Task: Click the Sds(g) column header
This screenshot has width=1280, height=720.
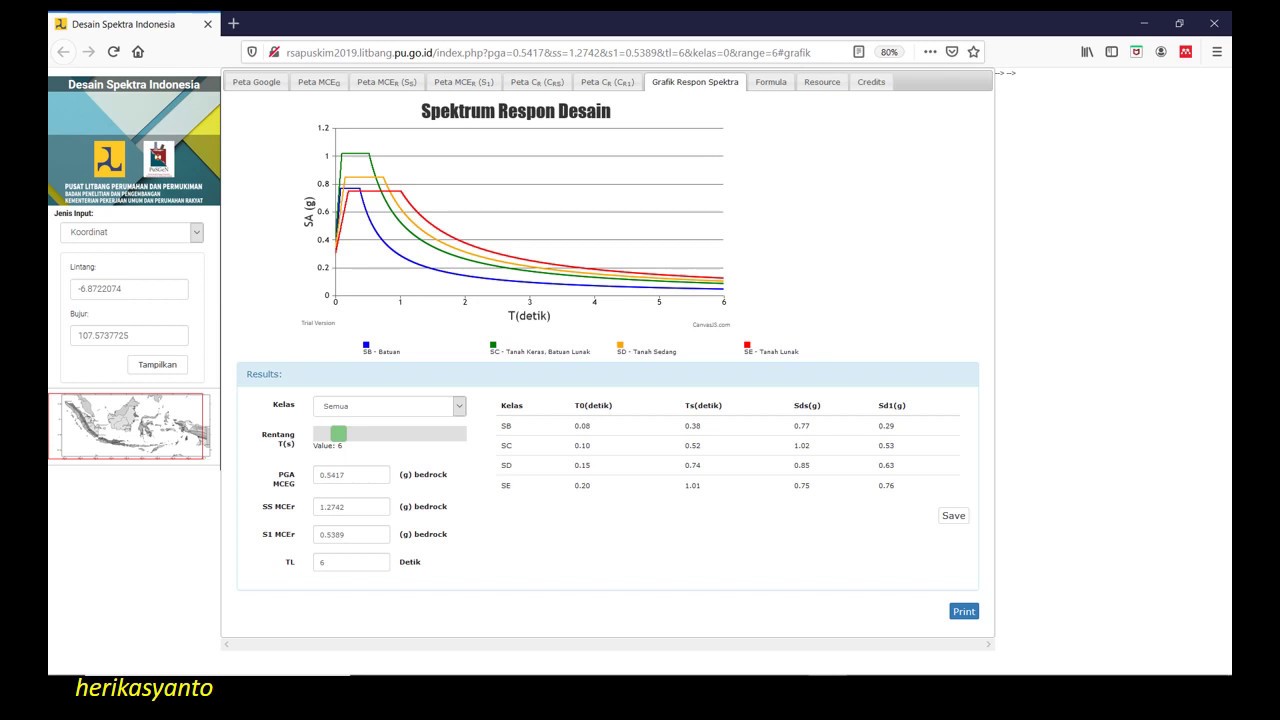Action: click(x=807, y=406)
